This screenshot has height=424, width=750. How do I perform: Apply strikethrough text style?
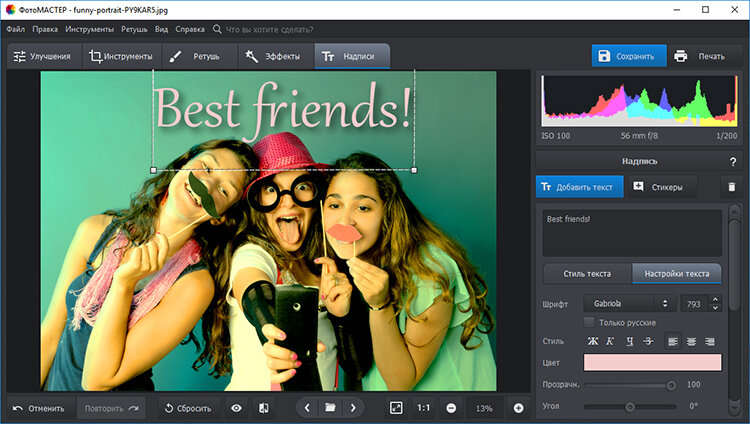(x=648, y=341)
